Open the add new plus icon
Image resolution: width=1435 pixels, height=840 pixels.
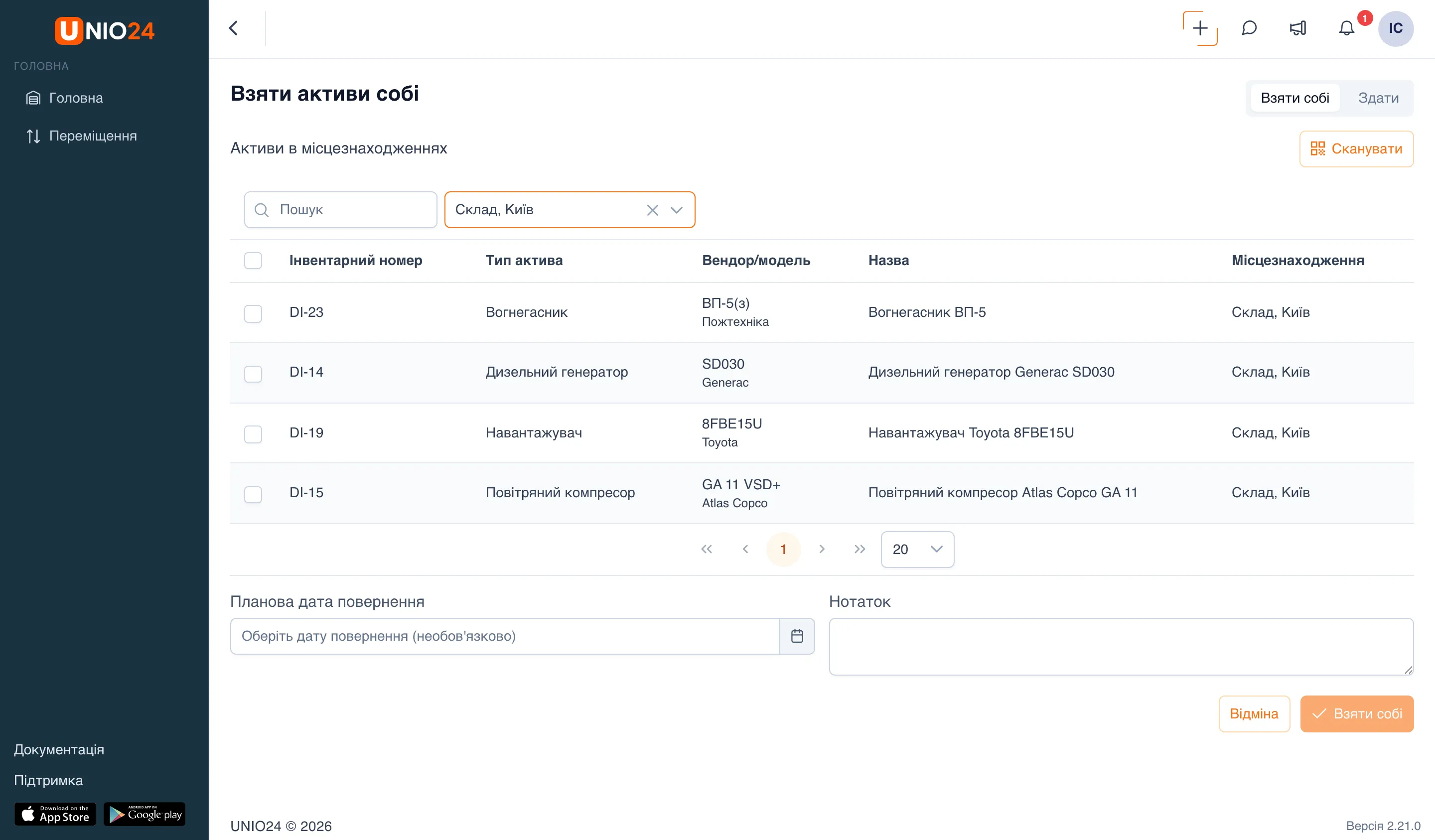click(1200, 28)
